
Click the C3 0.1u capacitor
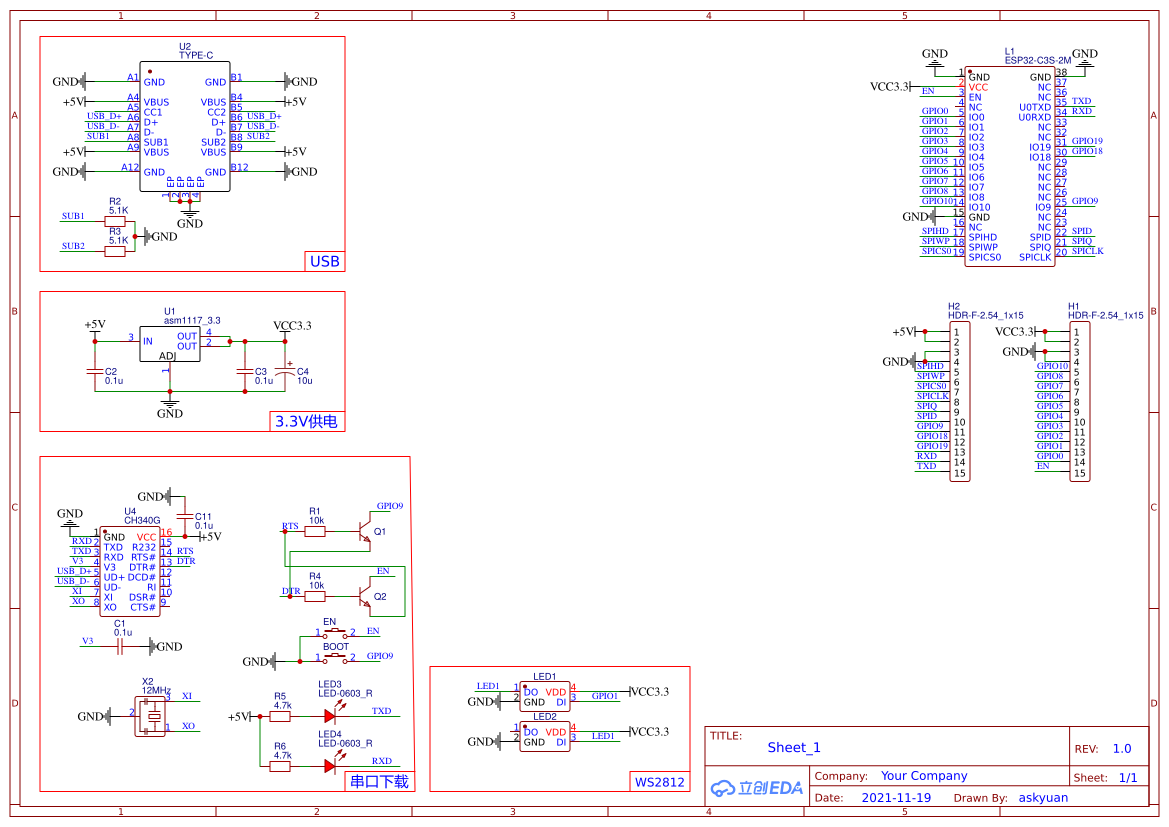pyautogui.click(x=245, y=371)
